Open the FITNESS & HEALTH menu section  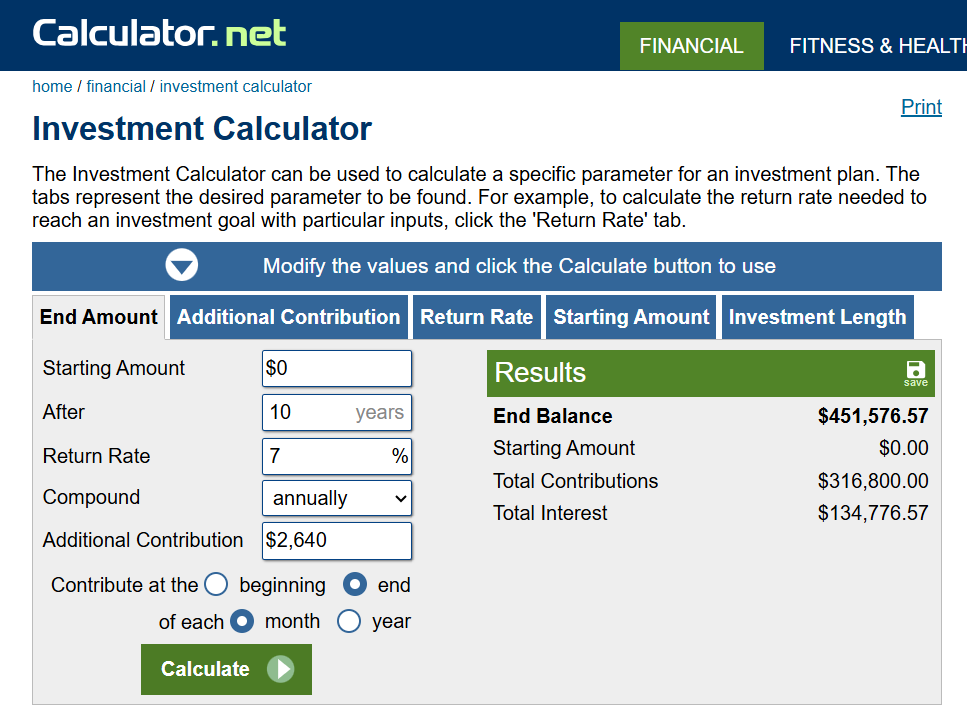click(x=877, y=46)
